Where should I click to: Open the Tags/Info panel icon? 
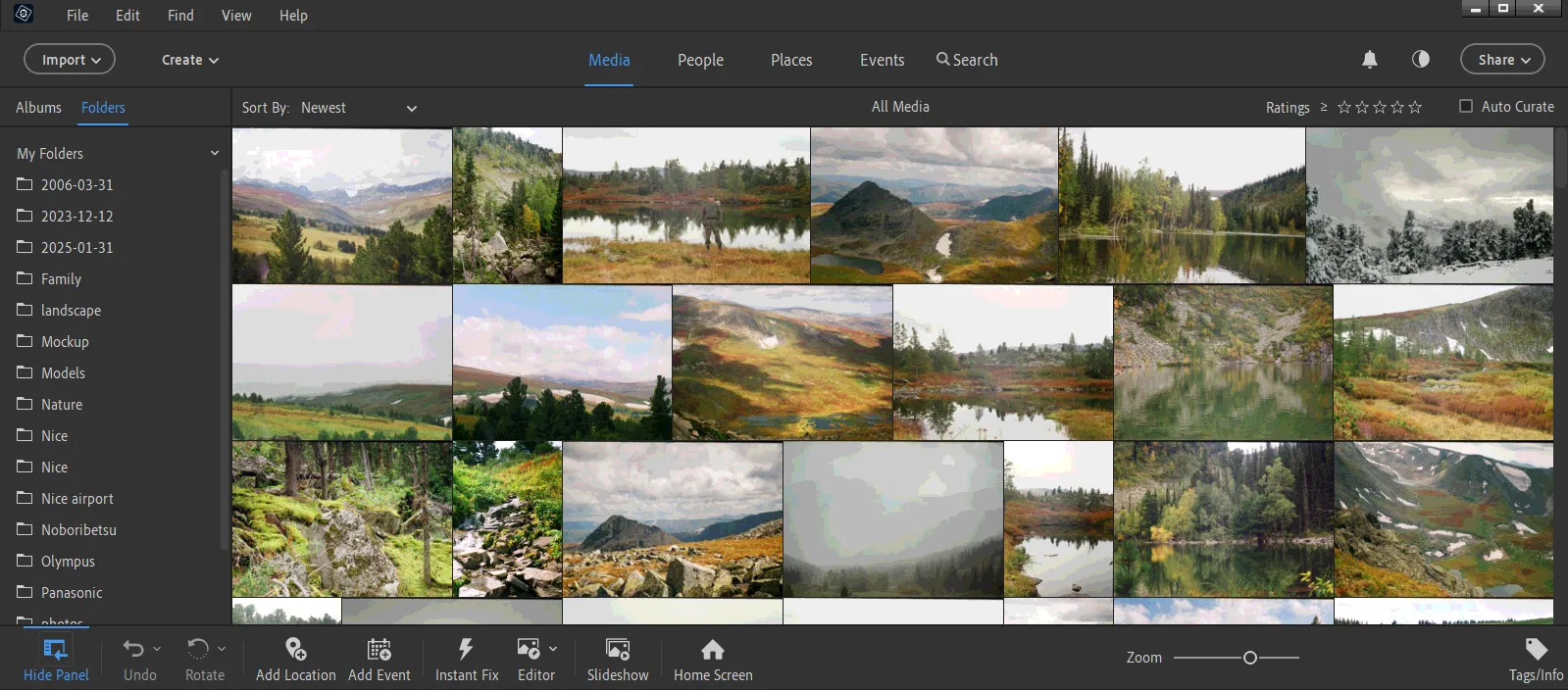point(1536,649)
